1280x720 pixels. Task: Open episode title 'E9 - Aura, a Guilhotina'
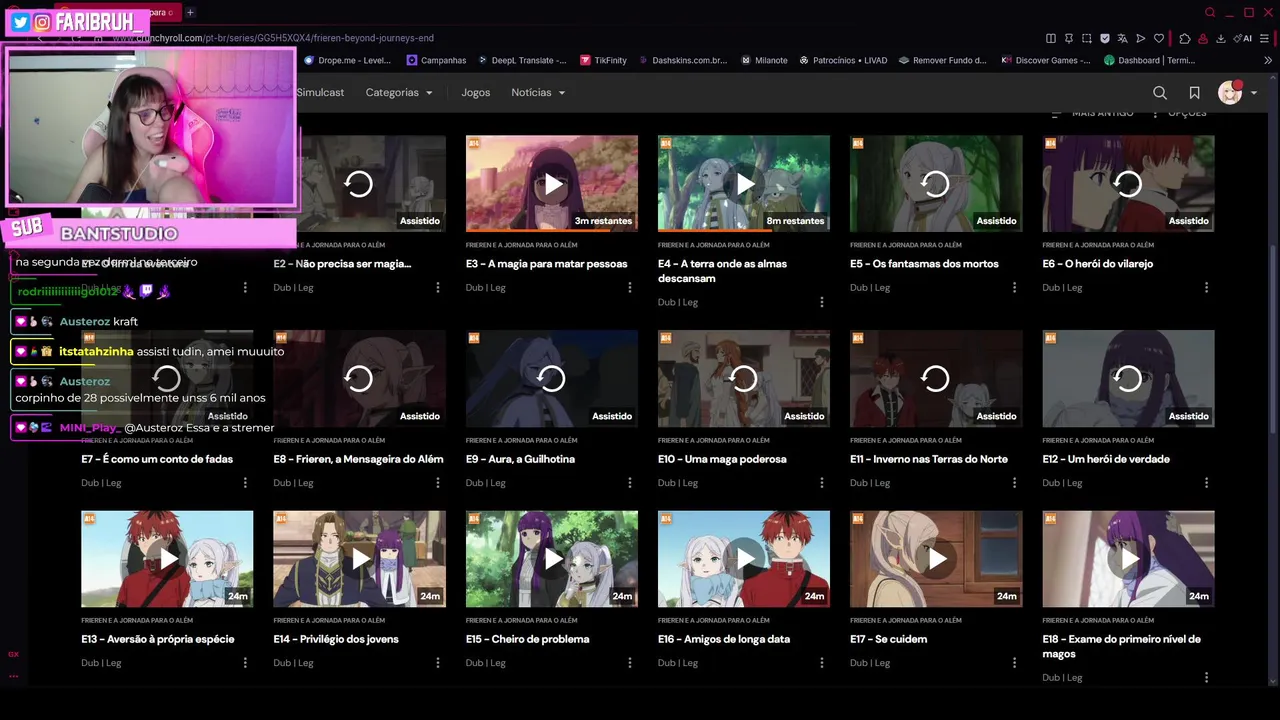click(520, 459)
